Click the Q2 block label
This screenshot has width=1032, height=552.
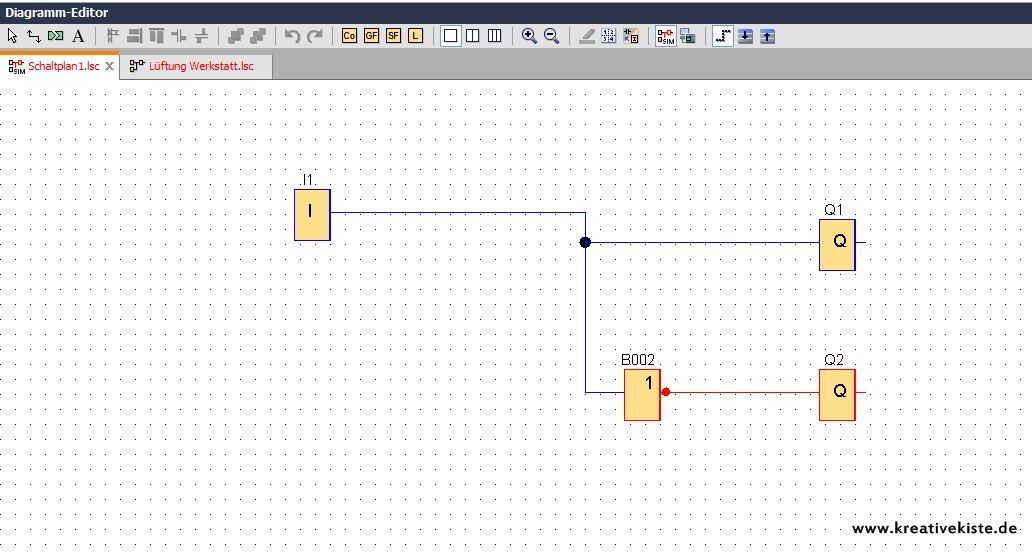[833, 360]
